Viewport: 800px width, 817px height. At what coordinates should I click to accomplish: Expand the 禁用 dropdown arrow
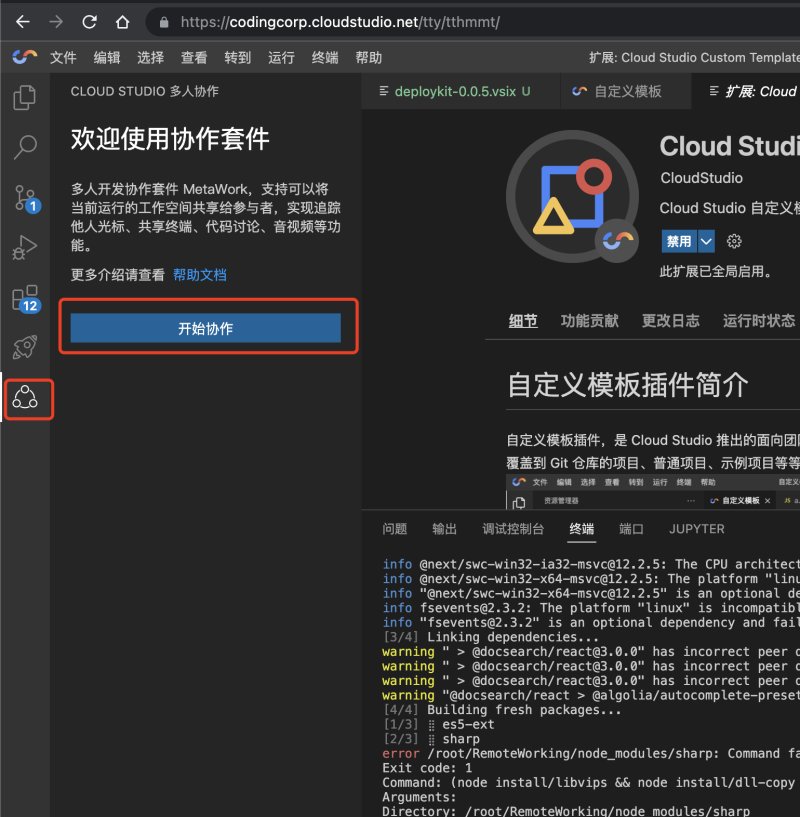(x=706, y=241)
